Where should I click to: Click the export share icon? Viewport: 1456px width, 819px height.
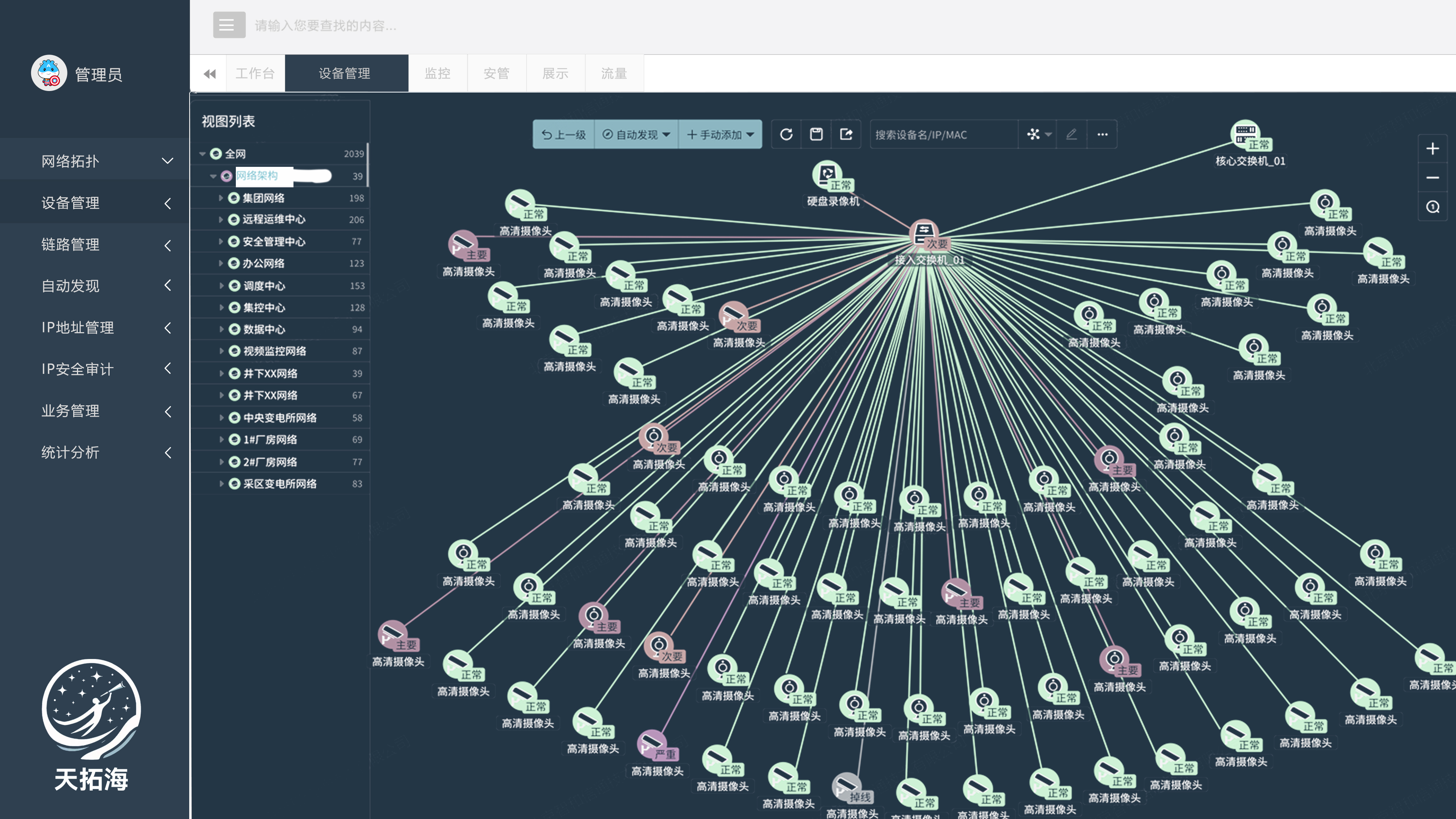pyautogui.click(x=846, y=135)
